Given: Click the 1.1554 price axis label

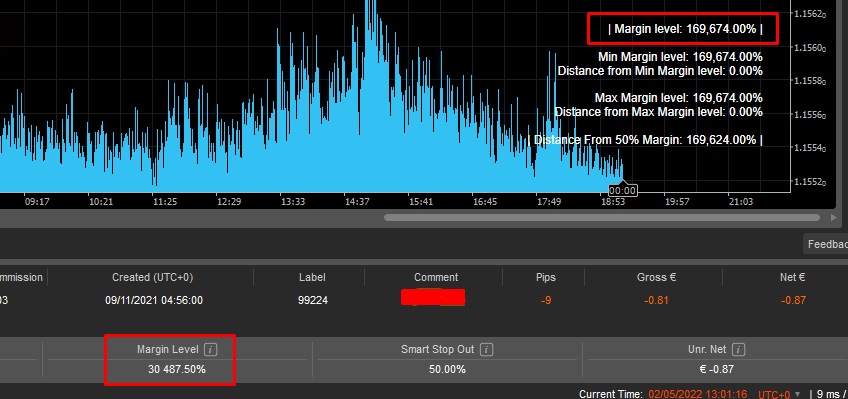Looking at the screenshot, I should tap(810, 148).
